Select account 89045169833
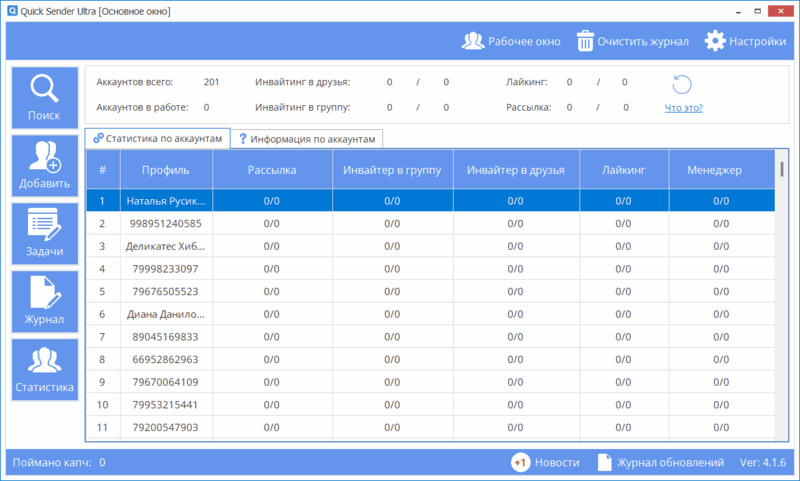 [166, 337]
